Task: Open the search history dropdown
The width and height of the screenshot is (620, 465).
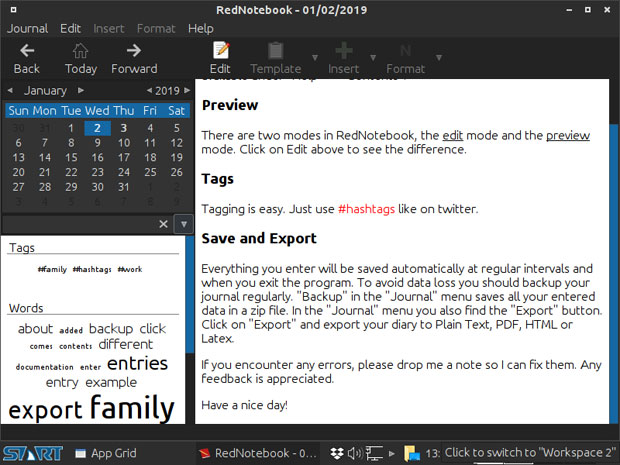Action: point(183,224)
